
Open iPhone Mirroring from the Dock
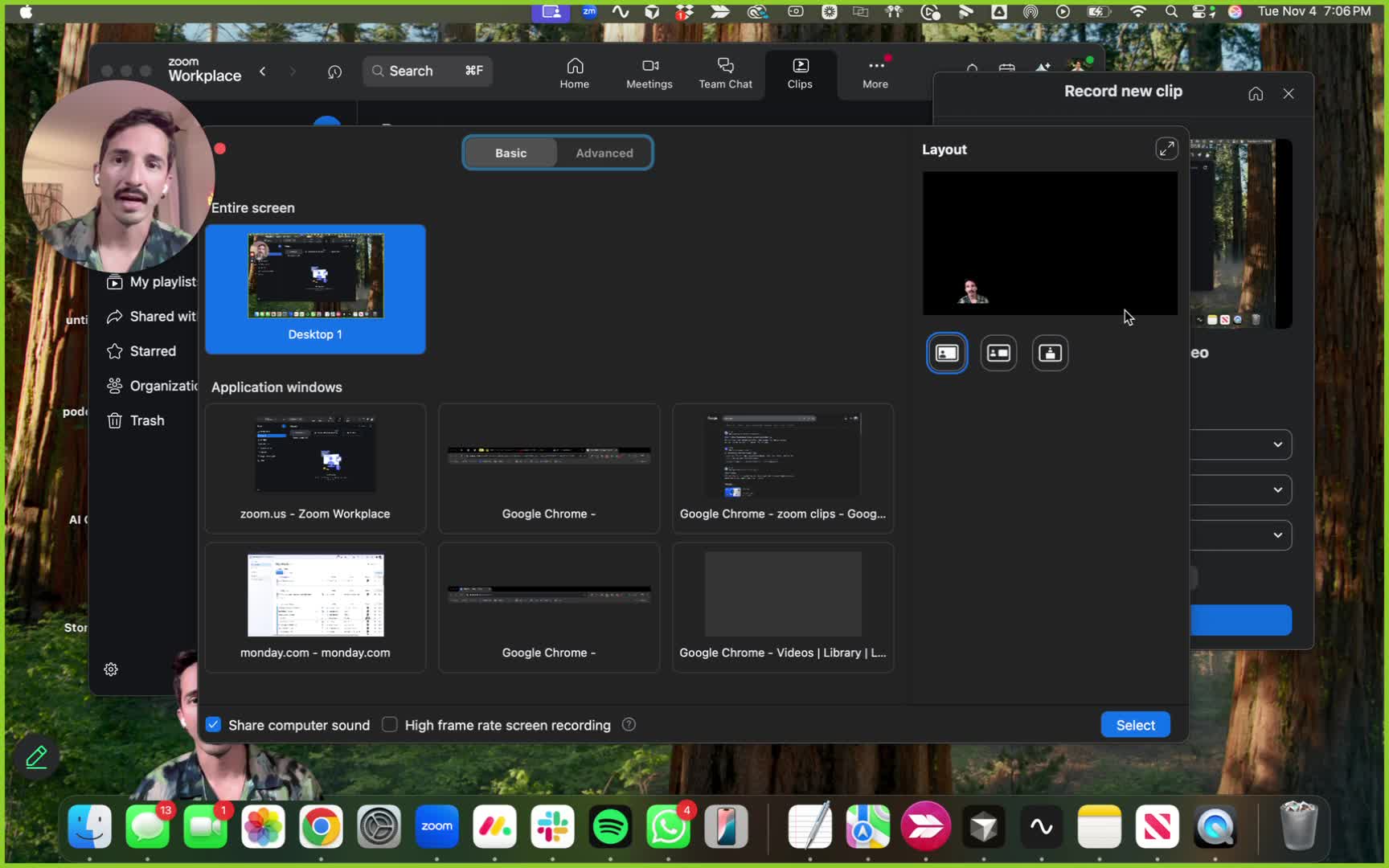726,826
